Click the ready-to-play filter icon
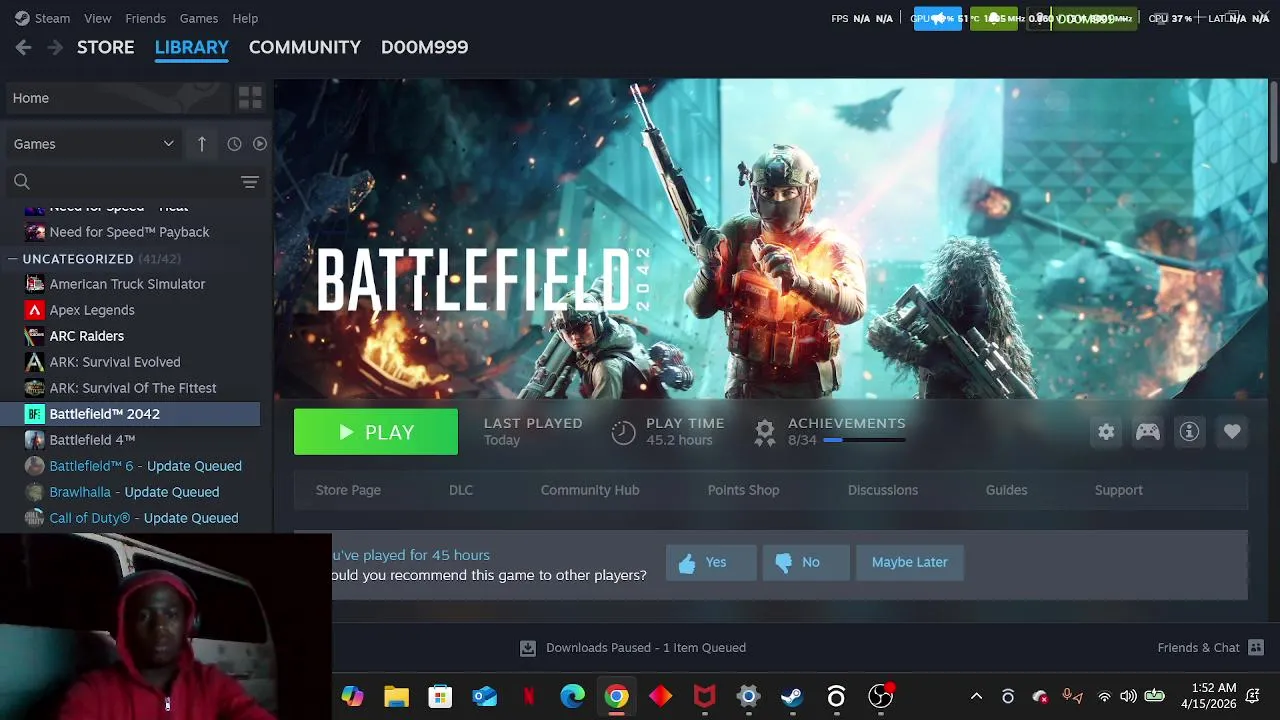The width and height of the screenshot is (1280, 720). click(260, 144)
